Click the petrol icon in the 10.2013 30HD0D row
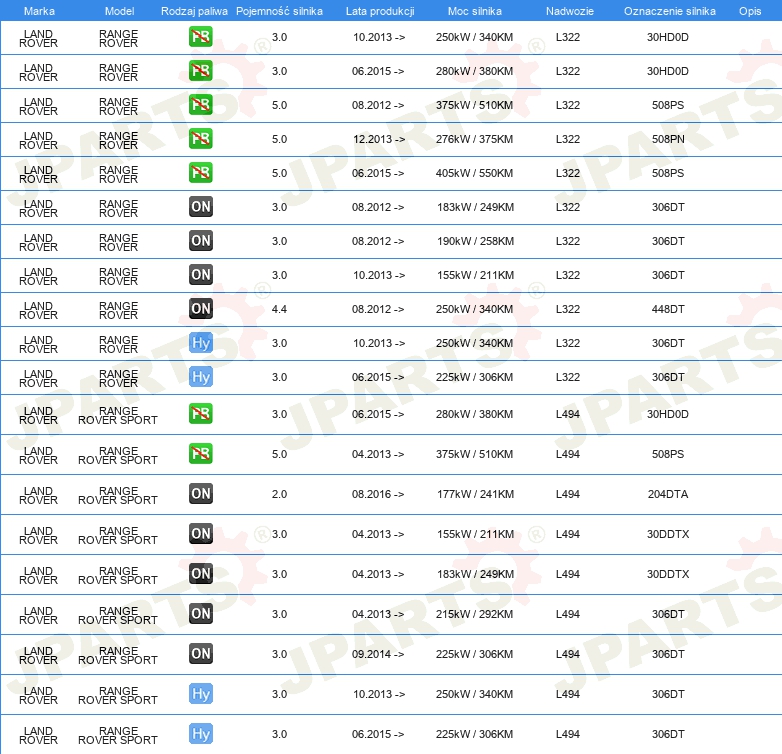Viewport: 782px width, 754px height. (x=200, y=37)
